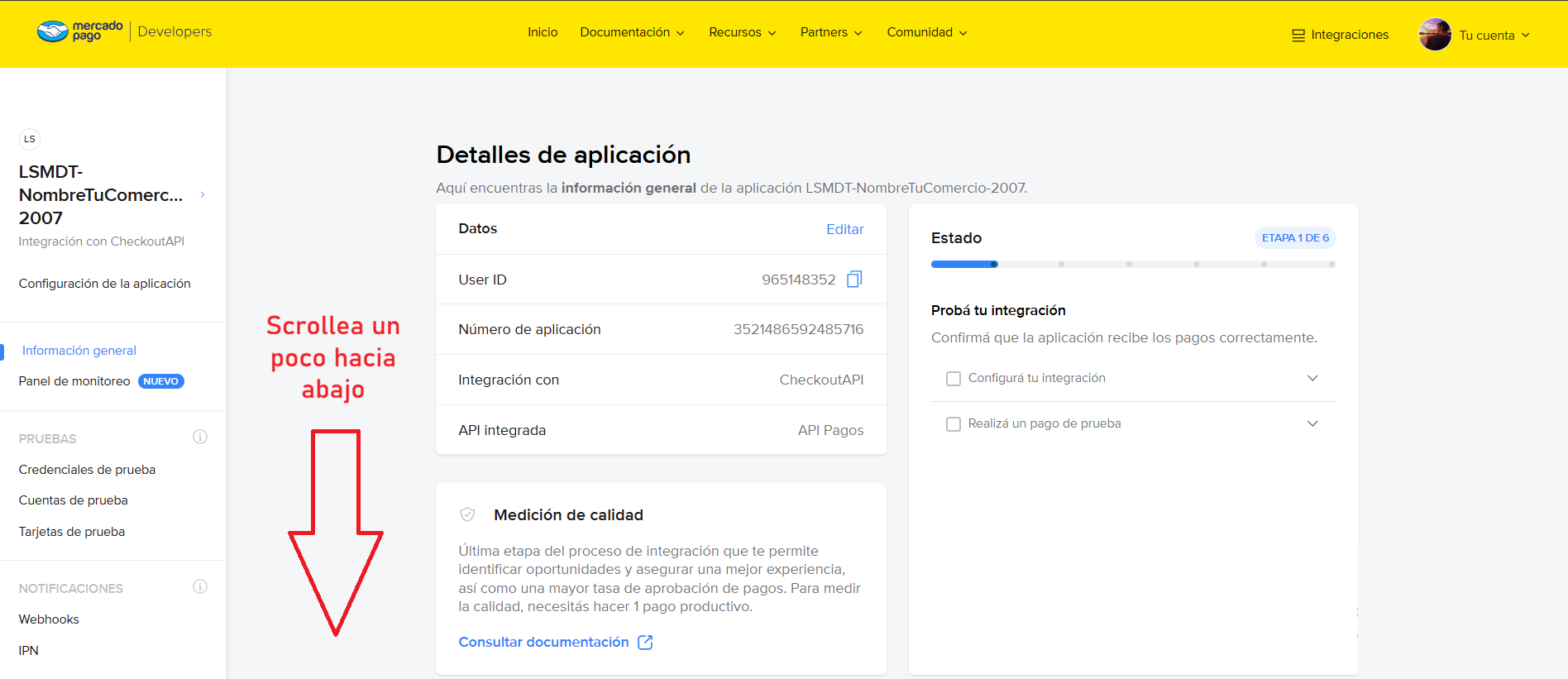Click the info icon next to PRUEBAS
Viewport: 1568px width, 679px height.
pos(200,437)
